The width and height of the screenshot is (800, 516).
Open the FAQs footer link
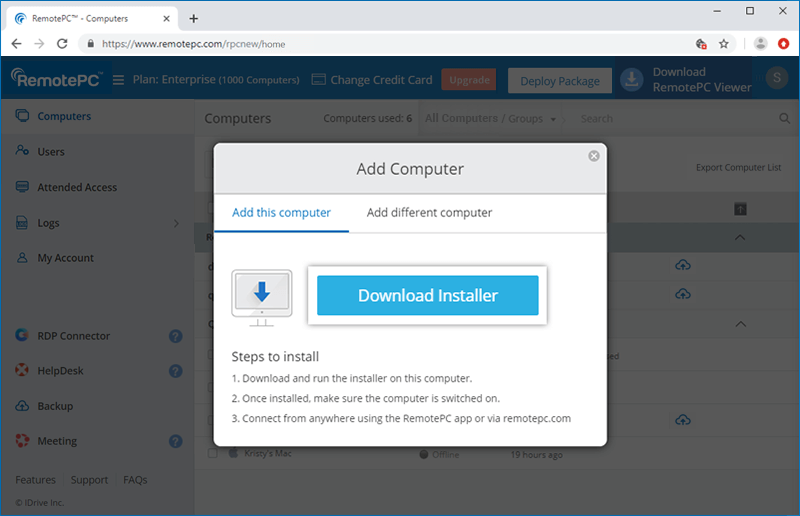pyautogui.click(x=135, y=480)
